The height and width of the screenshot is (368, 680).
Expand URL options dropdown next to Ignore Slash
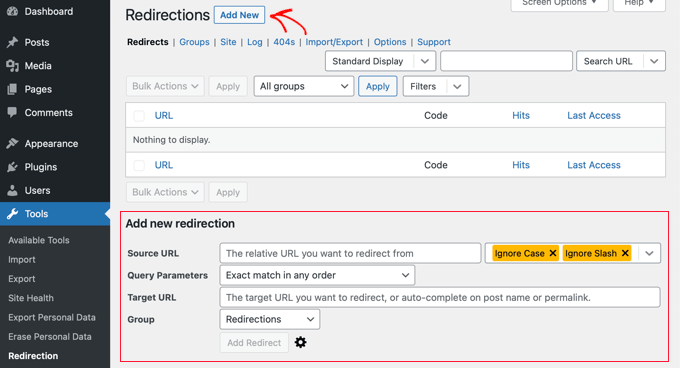tap(649, 253)
